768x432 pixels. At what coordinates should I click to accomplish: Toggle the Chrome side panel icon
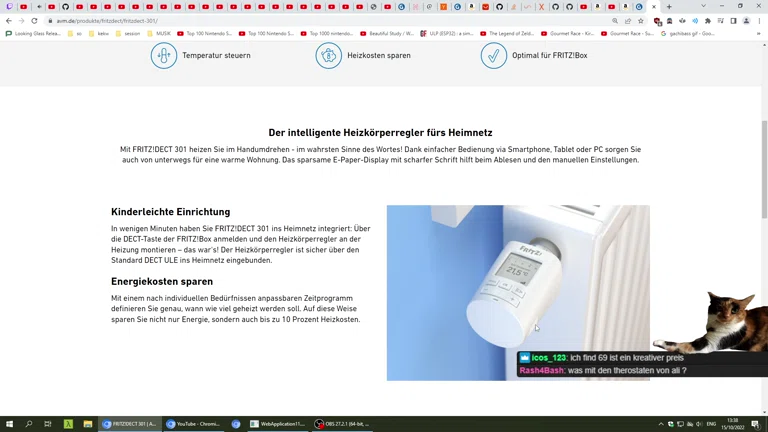[x=733, y=21]
